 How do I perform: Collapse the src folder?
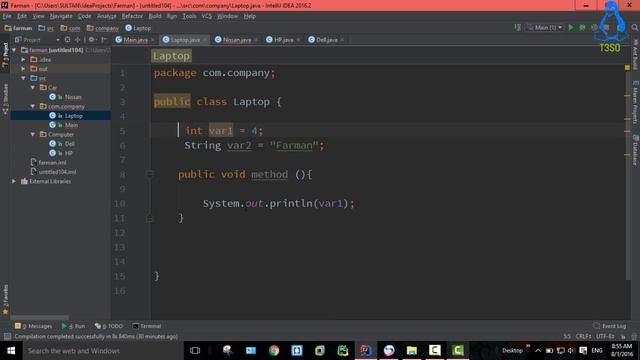coord(24,78)
